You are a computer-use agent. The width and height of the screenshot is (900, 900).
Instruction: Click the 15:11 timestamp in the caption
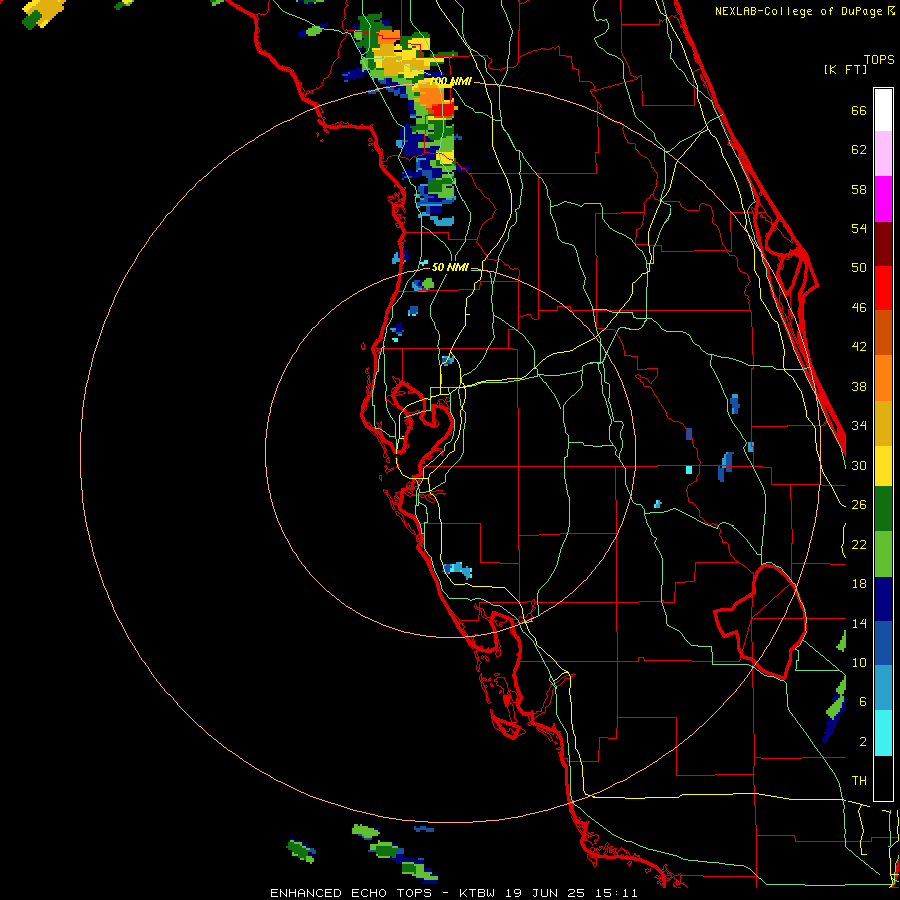(x=616, y=893)
